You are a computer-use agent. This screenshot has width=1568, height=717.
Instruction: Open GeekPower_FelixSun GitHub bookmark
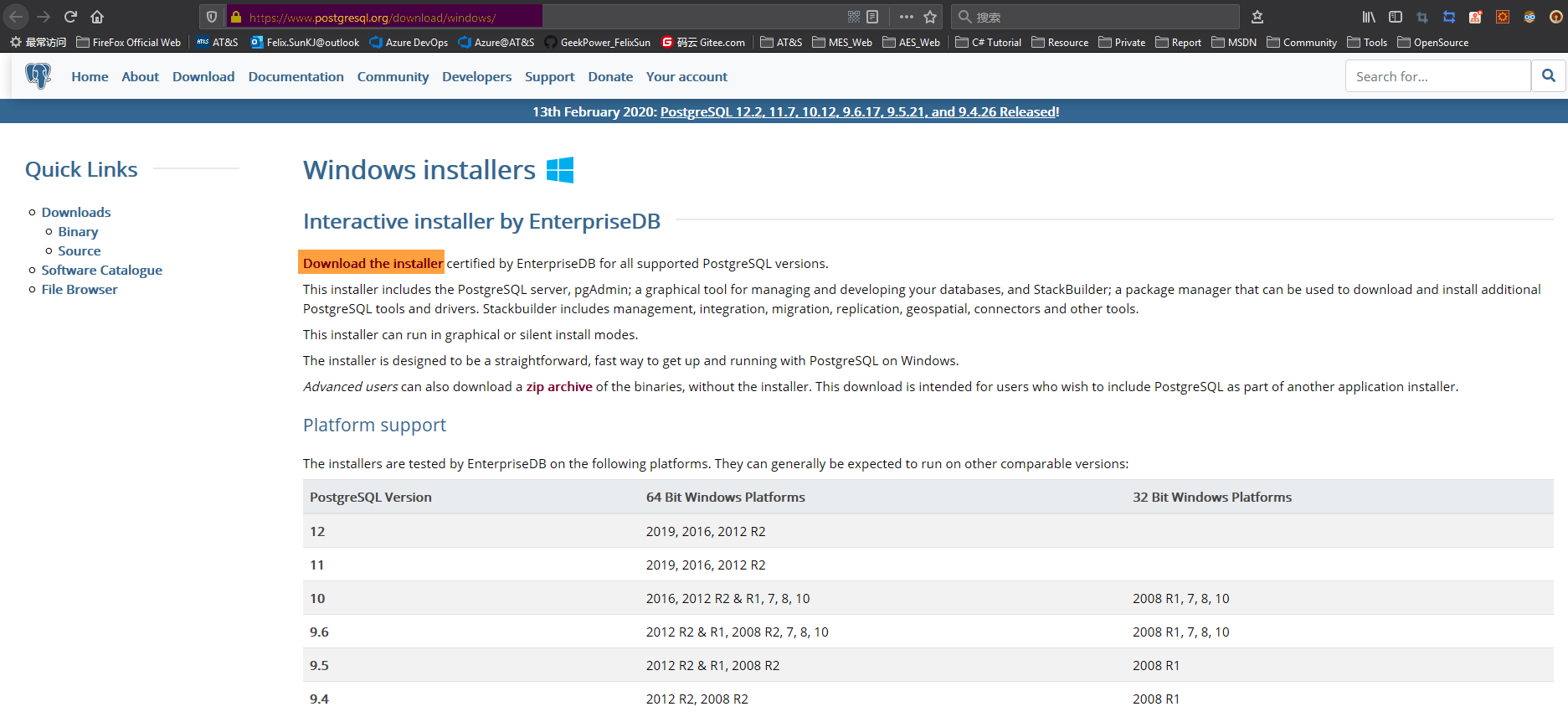pyautogui.click(x=597, y=42)
